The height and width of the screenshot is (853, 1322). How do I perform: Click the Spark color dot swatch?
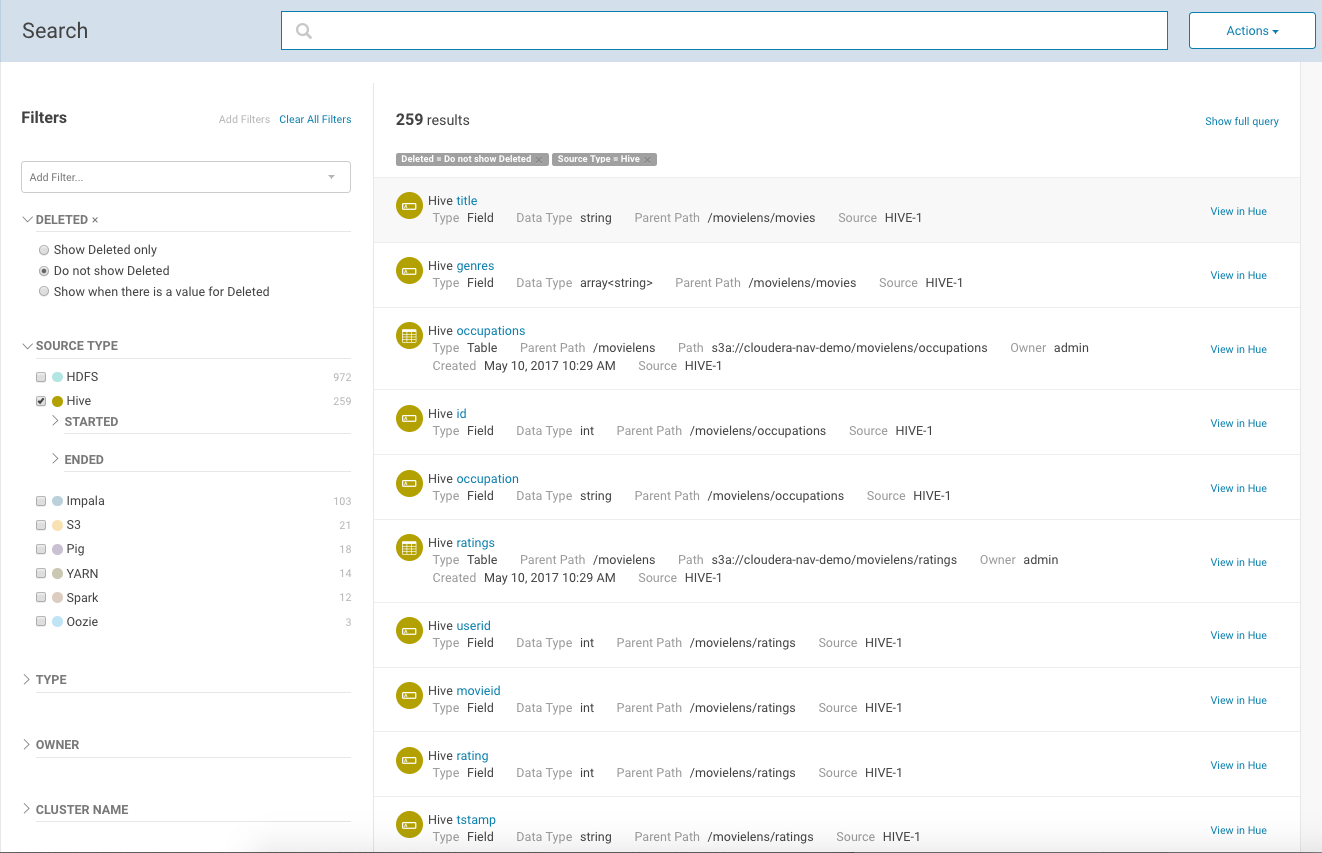pos(58,598)
